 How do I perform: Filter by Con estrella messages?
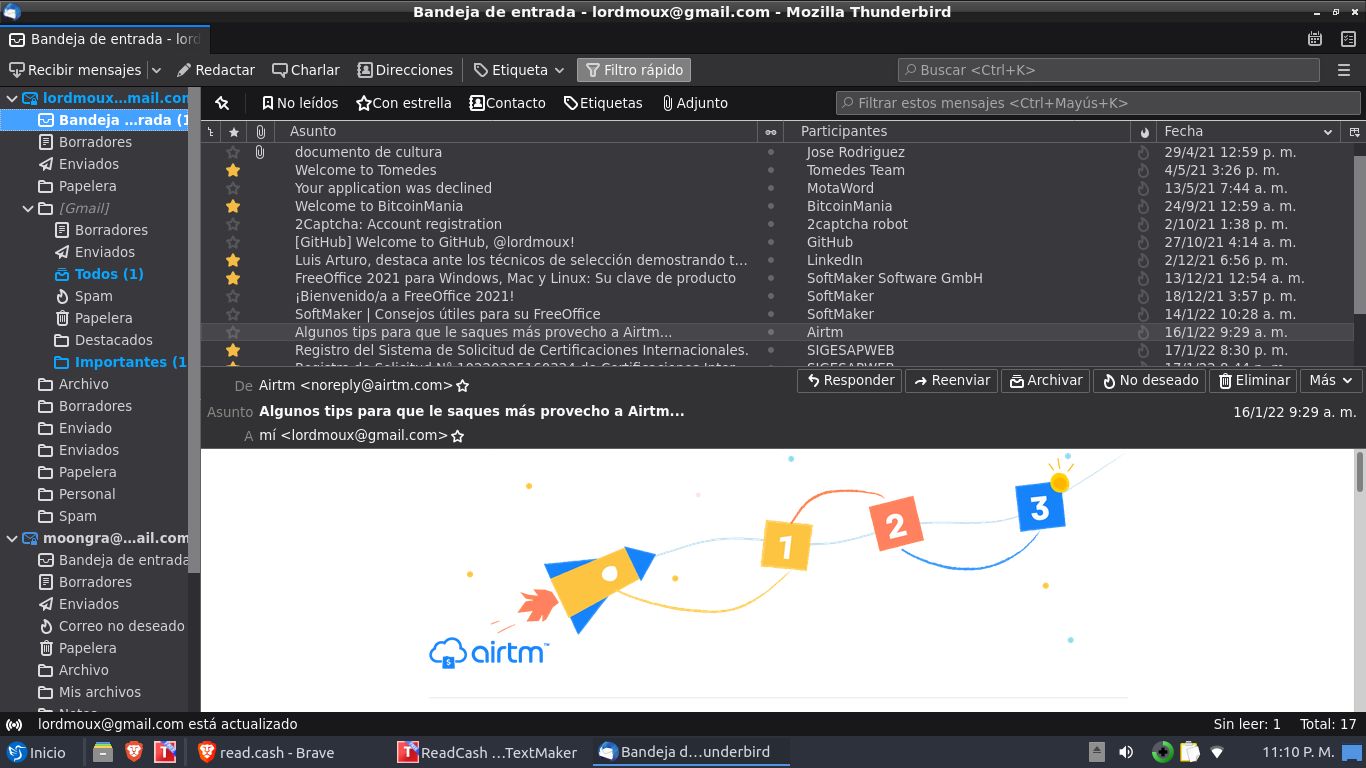(404, 103)
